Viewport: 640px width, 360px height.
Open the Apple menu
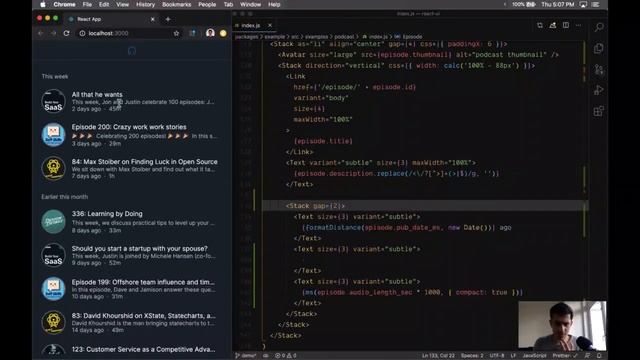[x=43, y=4]
